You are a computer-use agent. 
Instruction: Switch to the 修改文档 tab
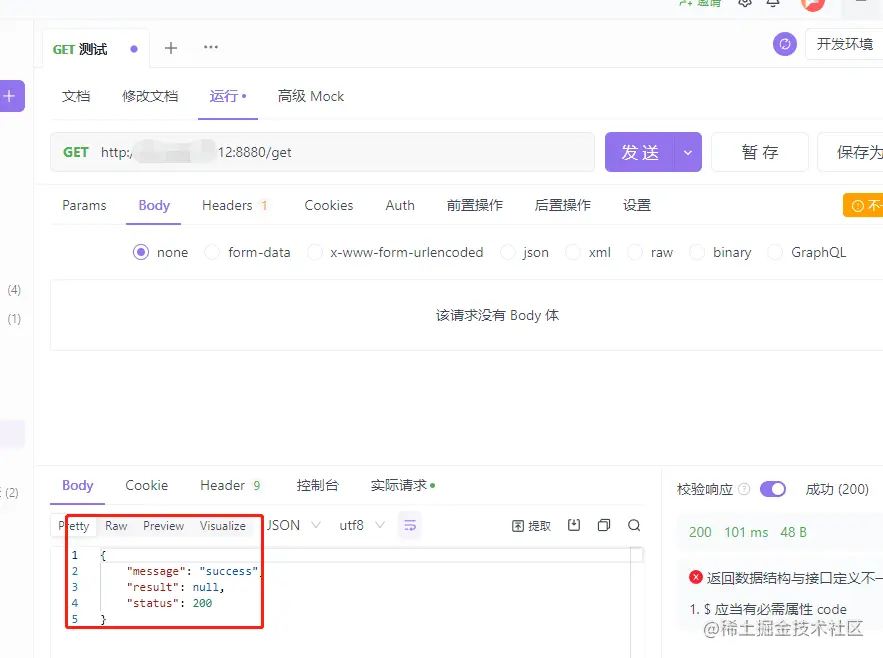tap(150, 96)
